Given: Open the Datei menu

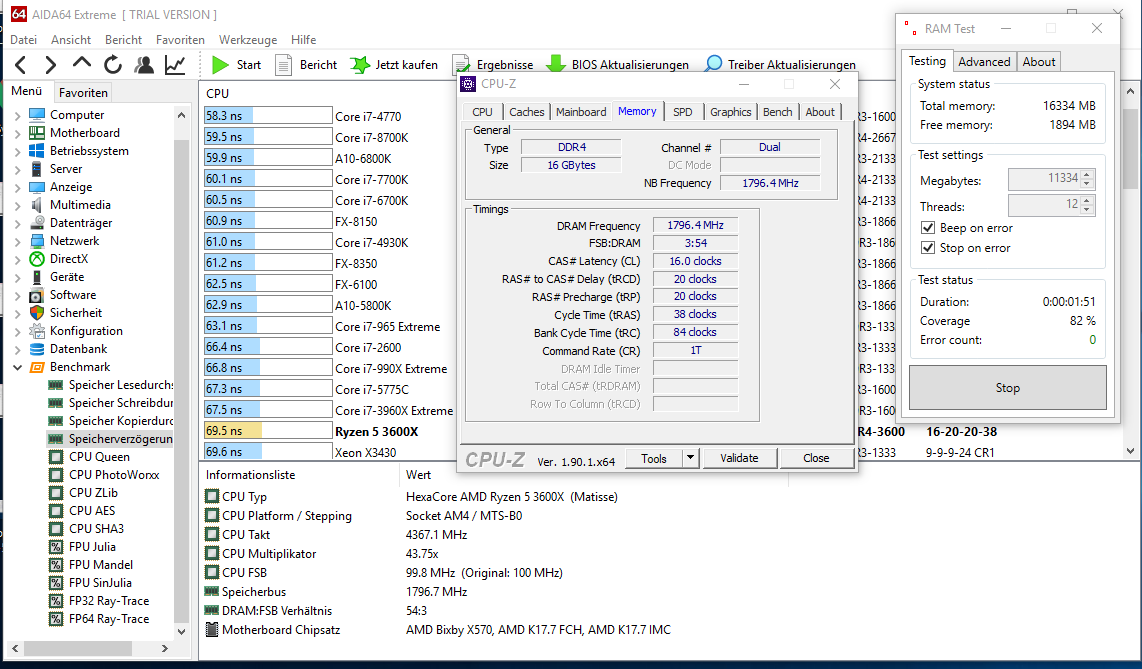Looking at the screenshot, I should [24, 39].
